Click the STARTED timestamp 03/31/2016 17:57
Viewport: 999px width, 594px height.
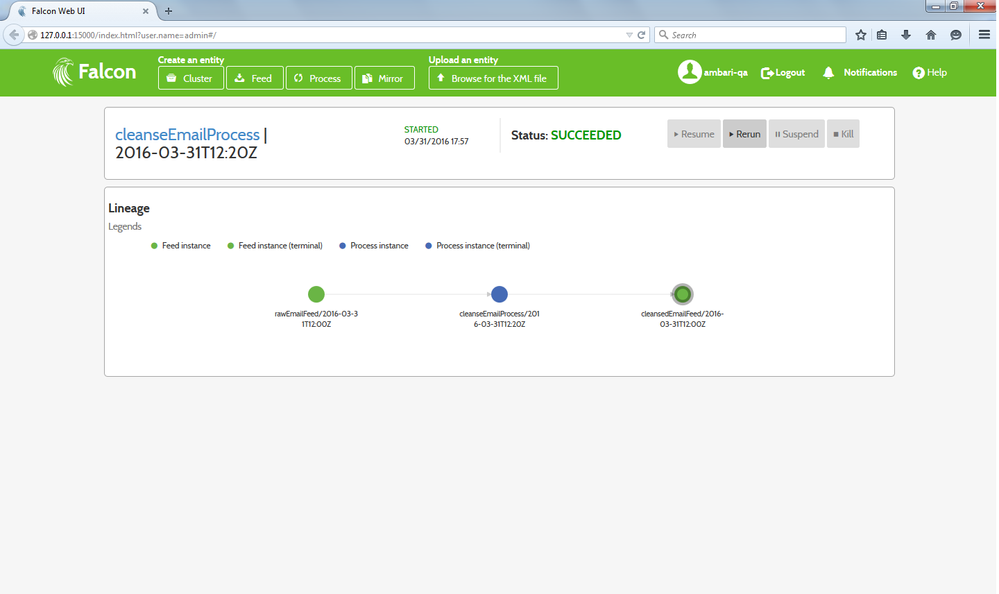(436, 141)
